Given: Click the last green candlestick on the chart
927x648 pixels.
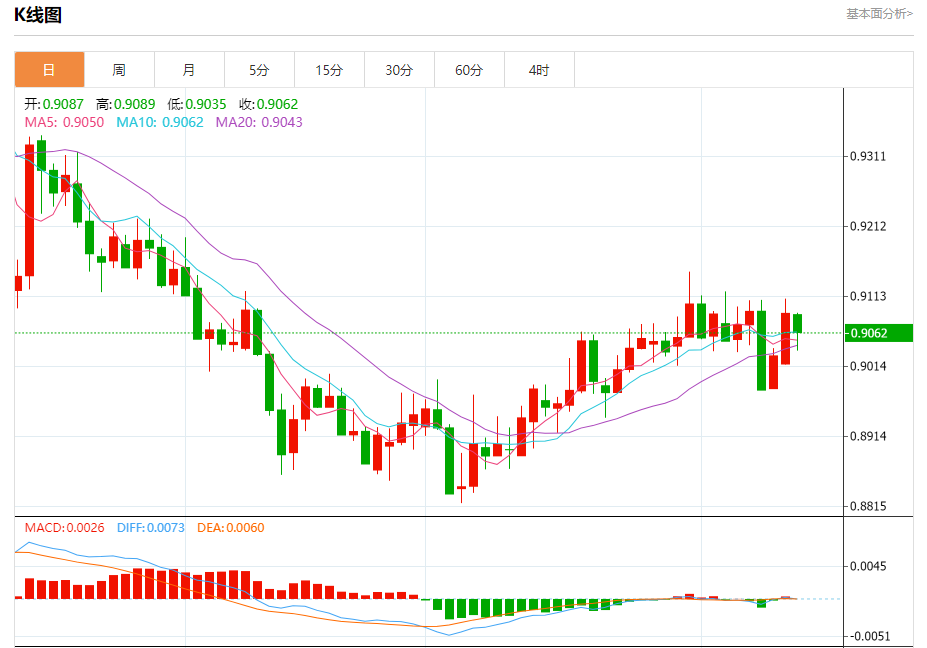Looking at the screenshot, I should click(798, 323).
